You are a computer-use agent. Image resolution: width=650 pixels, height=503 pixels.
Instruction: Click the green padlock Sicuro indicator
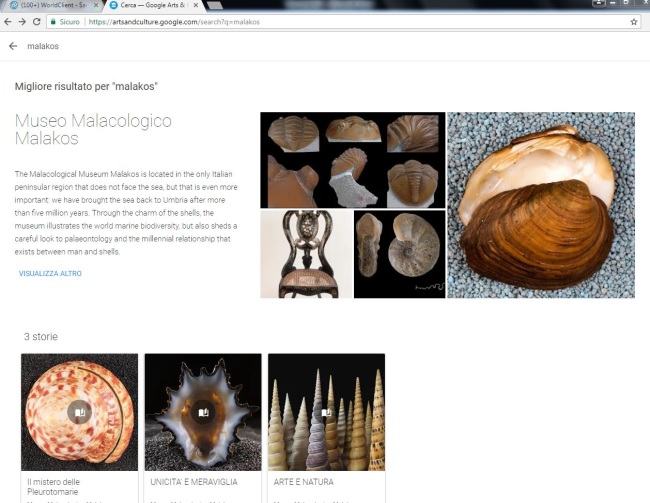pyautogui.click(x=65, y=22)
